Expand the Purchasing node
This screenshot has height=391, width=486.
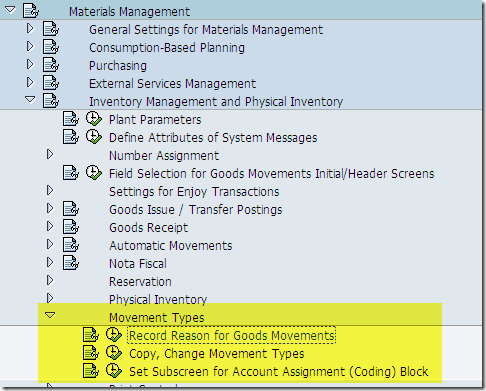[x=30, y=65]
